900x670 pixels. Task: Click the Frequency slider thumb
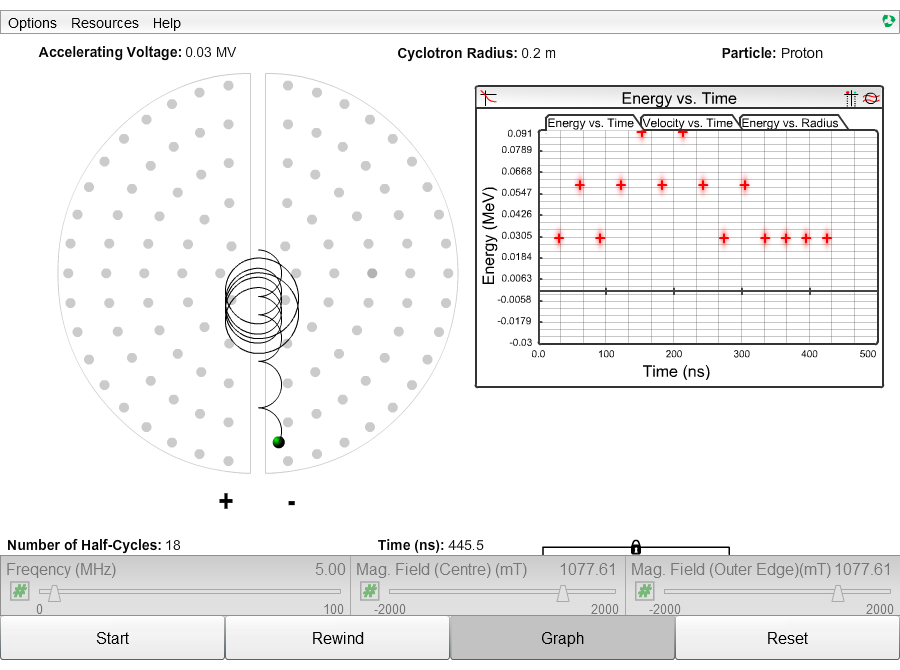(x=55, y=593)
